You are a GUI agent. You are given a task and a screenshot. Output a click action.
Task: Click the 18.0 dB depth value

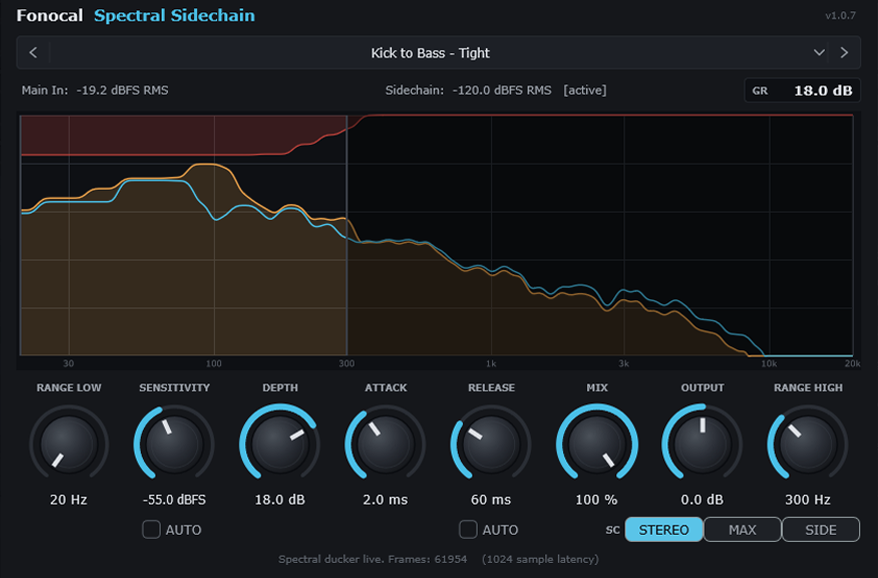click(280, 500)
